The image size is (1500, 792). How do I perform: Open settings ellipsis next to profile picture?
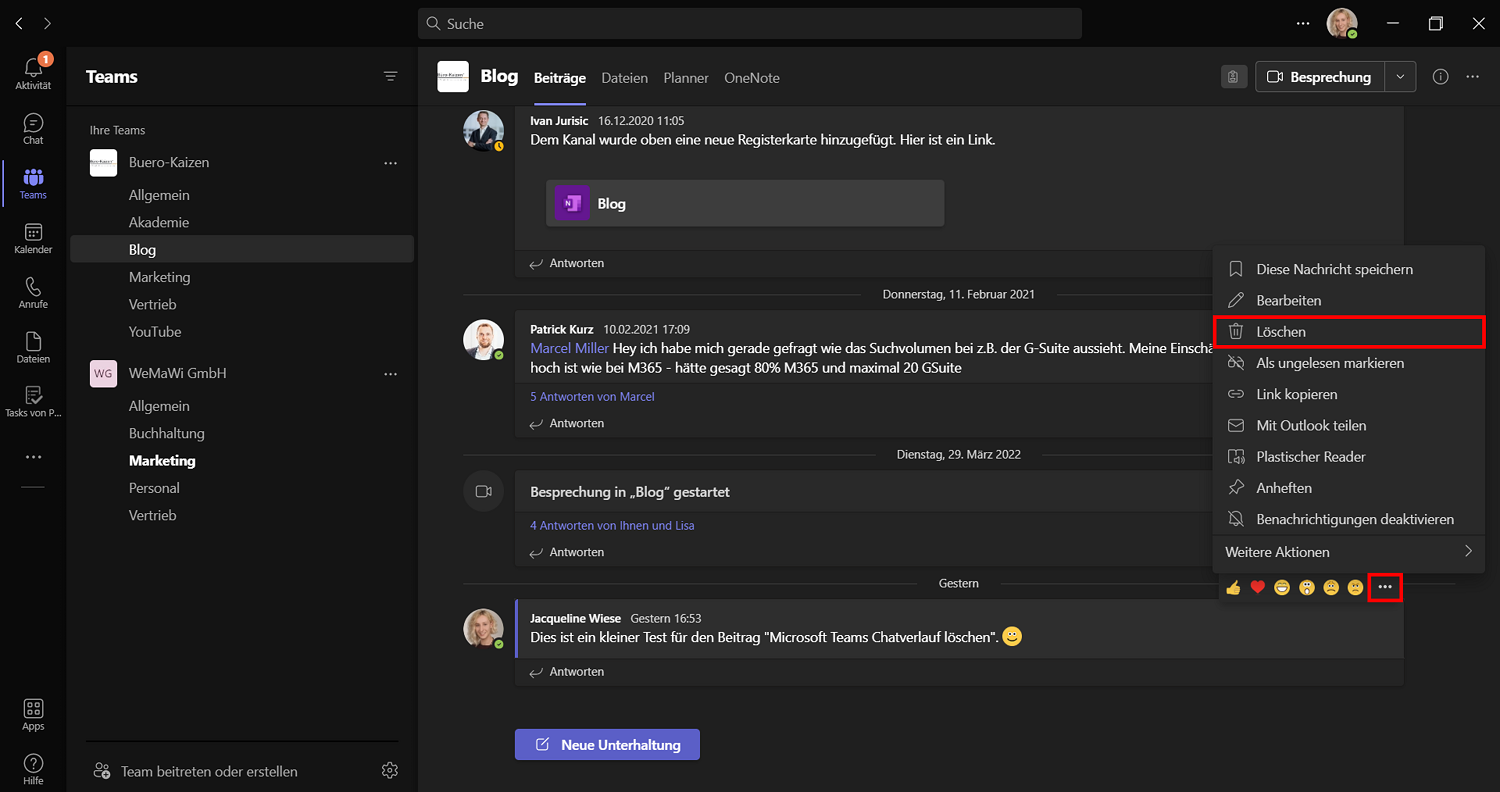pos(1302,23)
